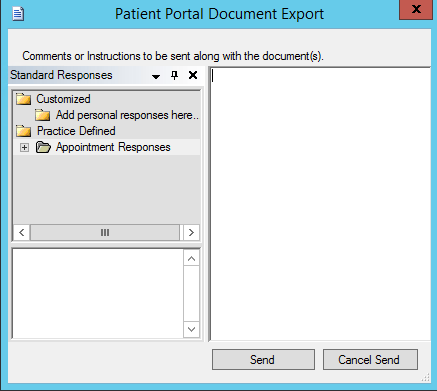Select the Practice Defined tree label

76,131
